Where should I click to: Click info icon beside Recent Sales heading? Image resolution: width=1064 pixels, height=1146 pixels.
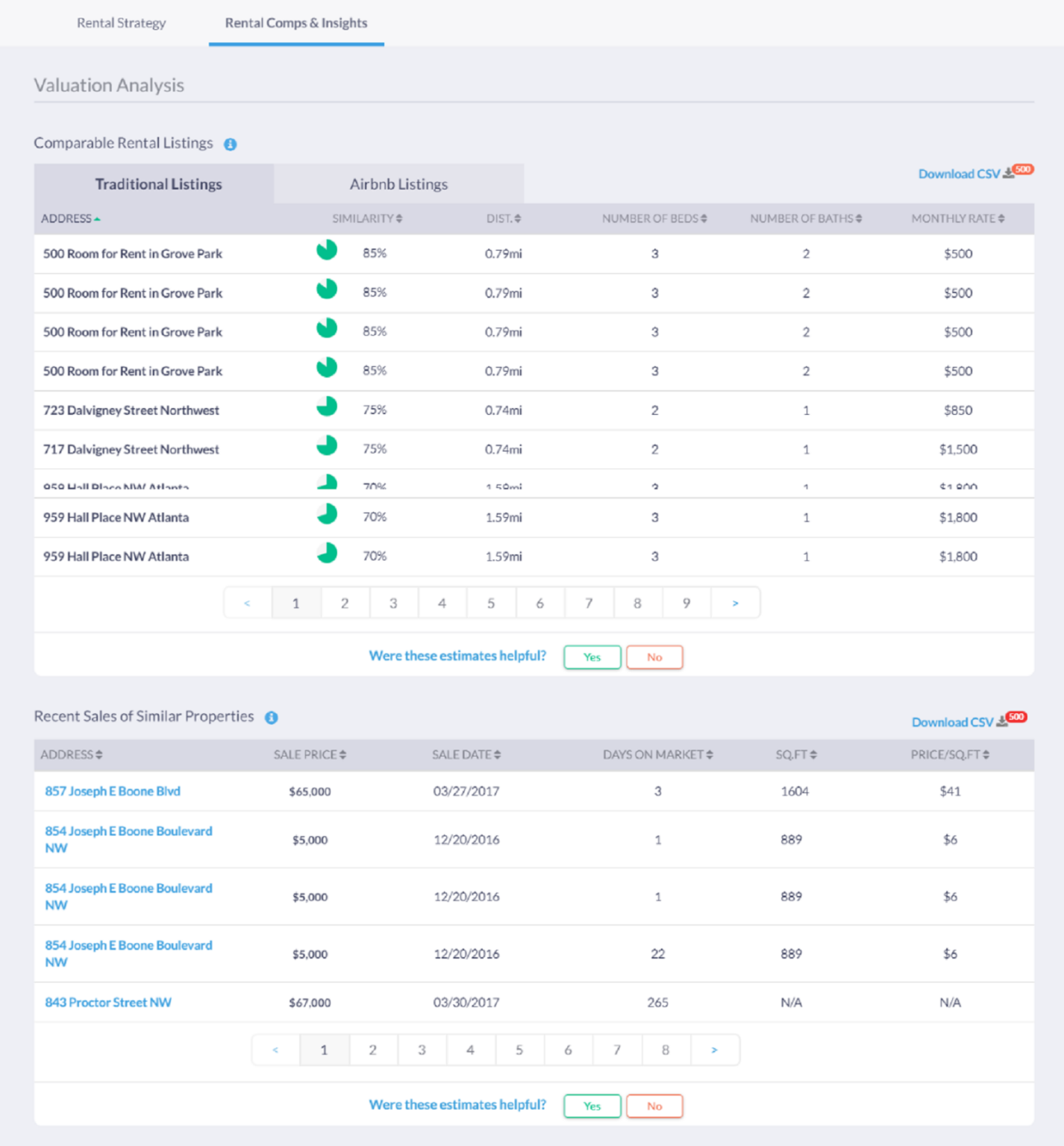click(272, 717)
